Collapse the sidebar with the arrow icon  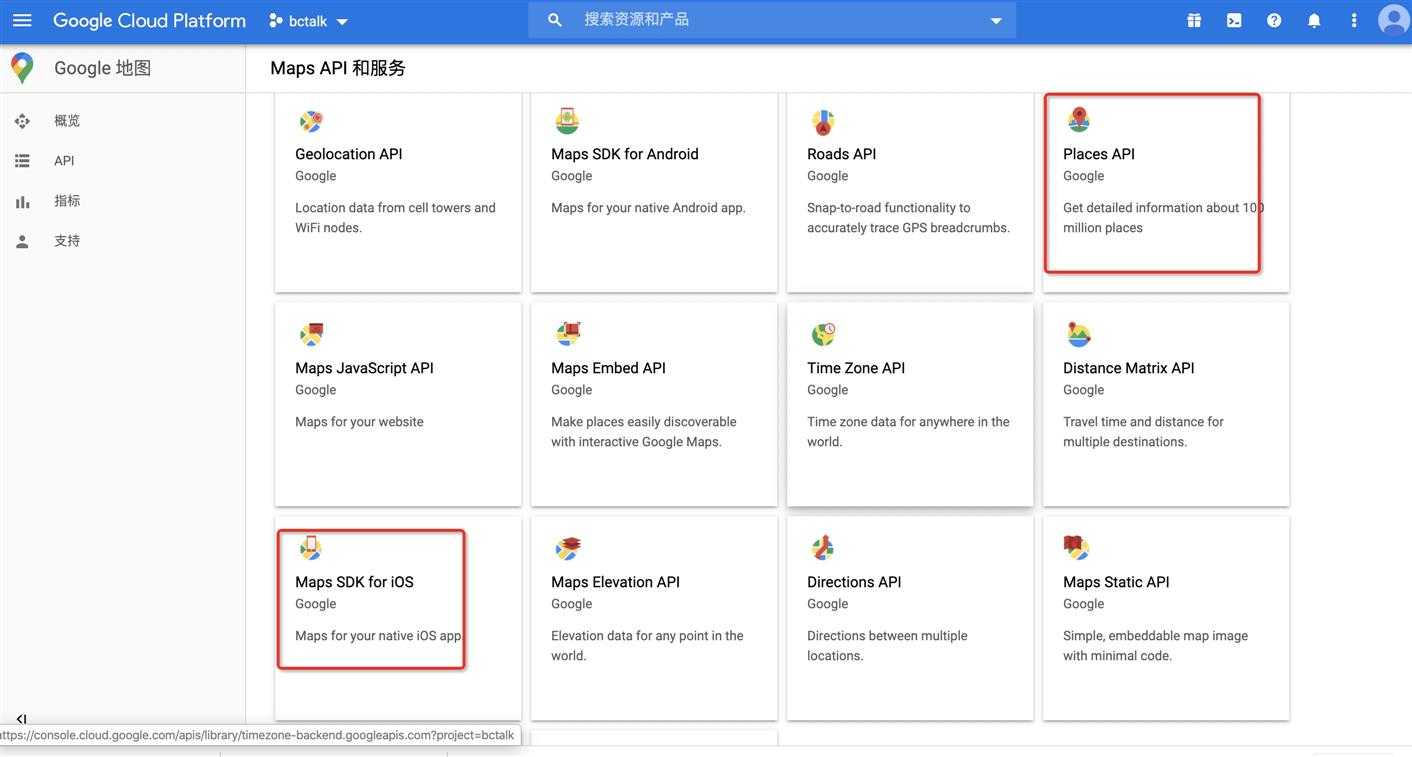(x=21, y=719)
